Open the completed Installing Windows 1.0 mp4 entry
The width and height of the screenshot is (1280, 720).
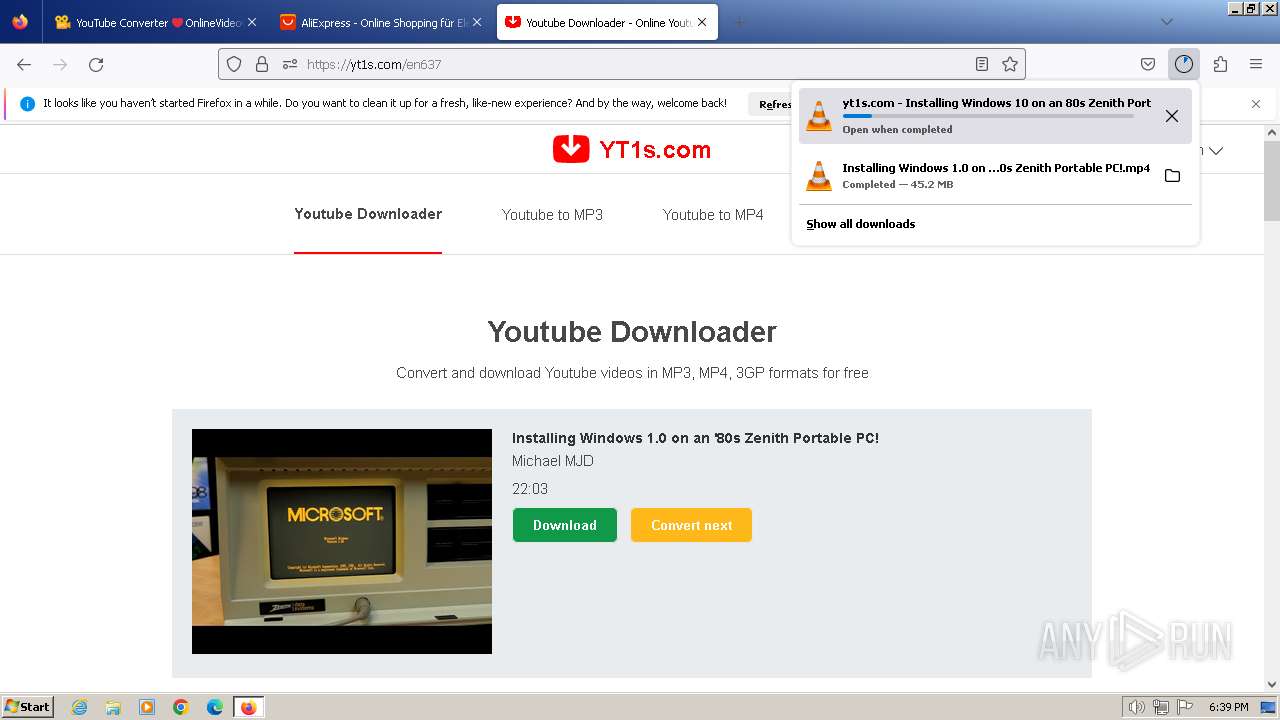995,176
